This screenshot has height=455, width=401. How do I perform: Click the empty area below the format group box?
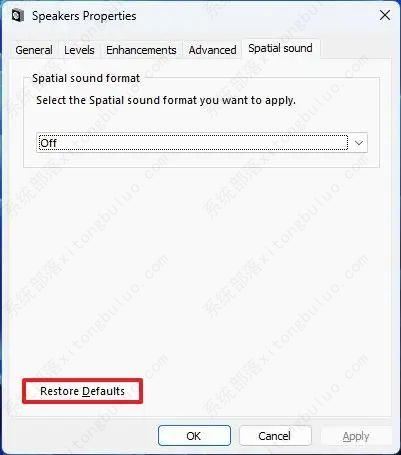[201, 267]
